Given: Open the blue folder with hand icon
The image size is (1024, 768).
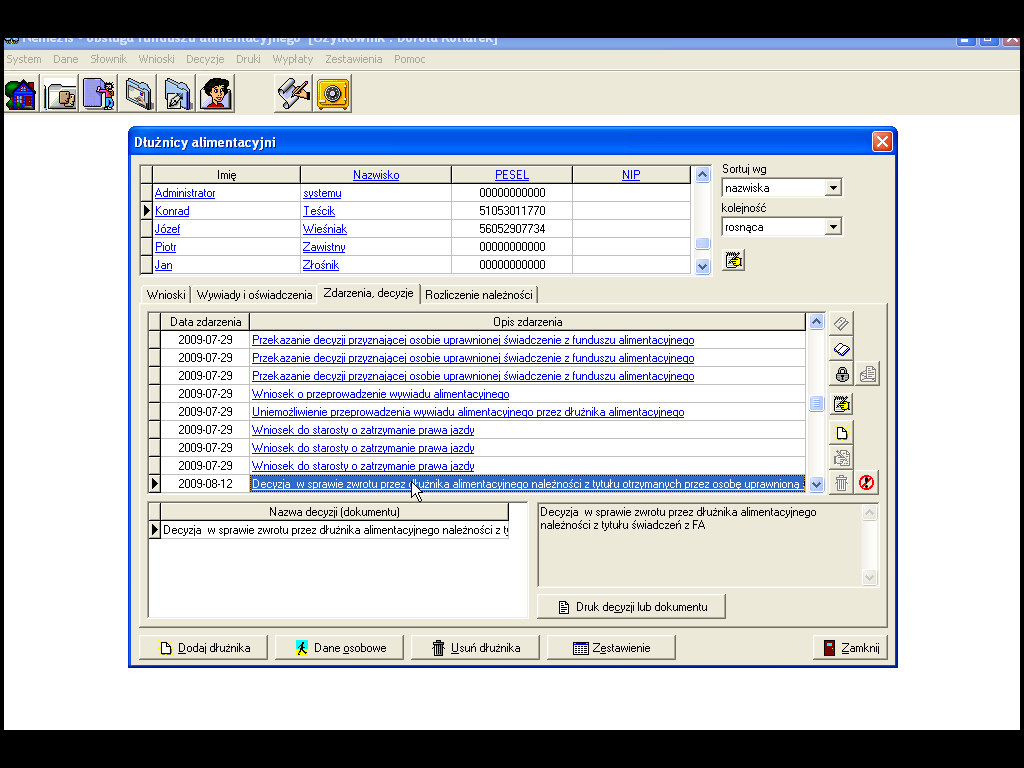Looking at the screenshot, I should [138, 94].
